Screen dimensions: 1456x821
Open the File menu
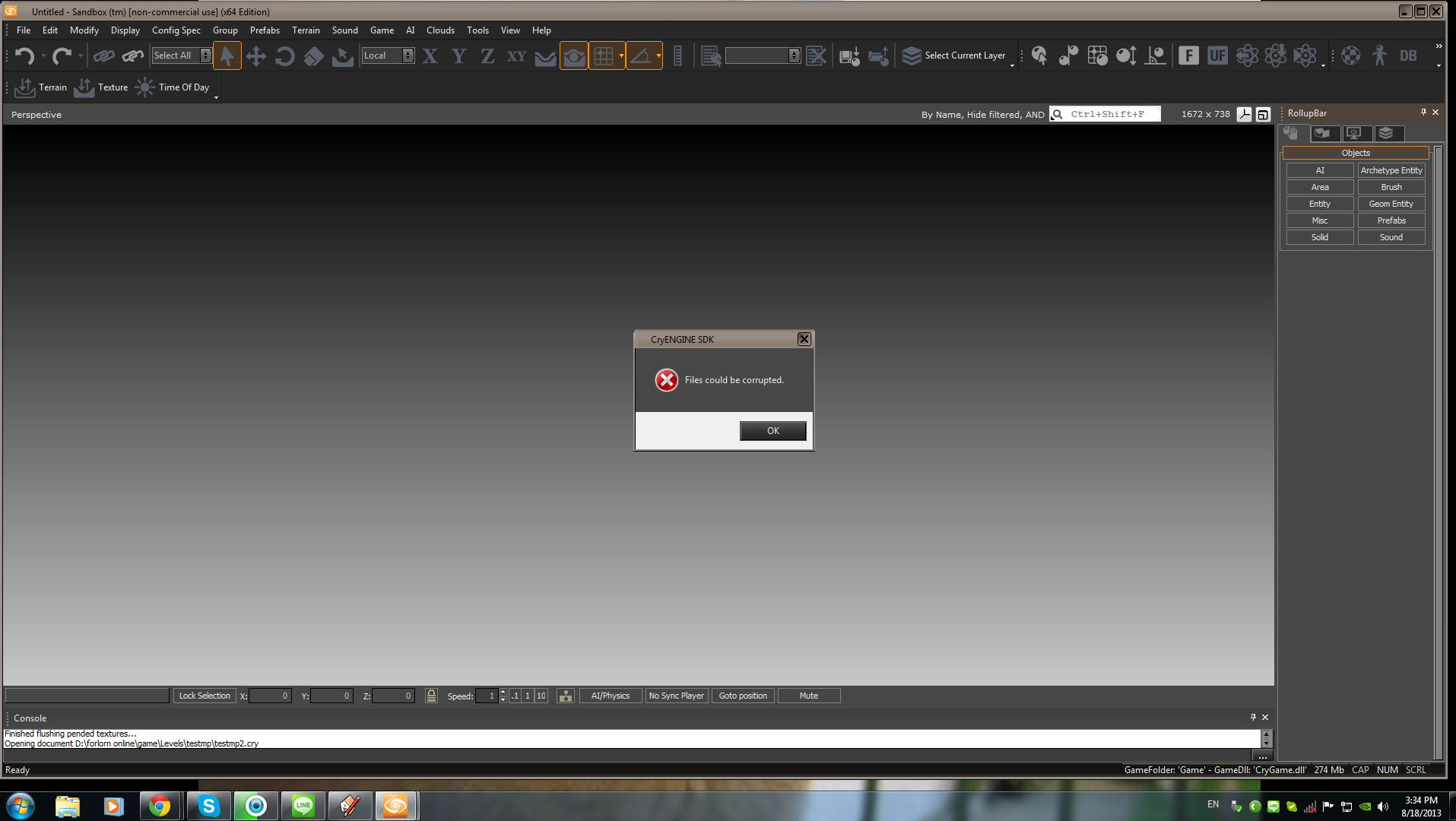click(24, 30)
